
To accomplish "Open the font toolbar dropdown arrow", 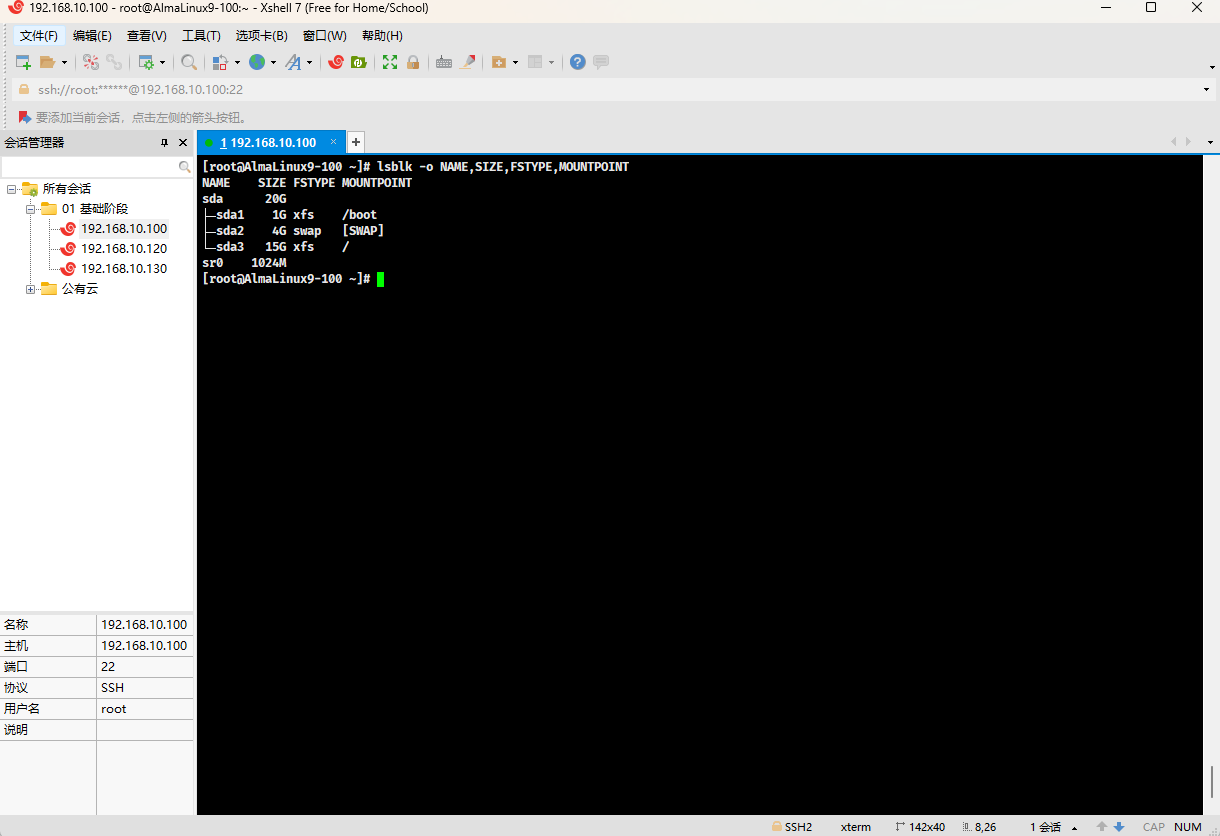I will point(309,62).
